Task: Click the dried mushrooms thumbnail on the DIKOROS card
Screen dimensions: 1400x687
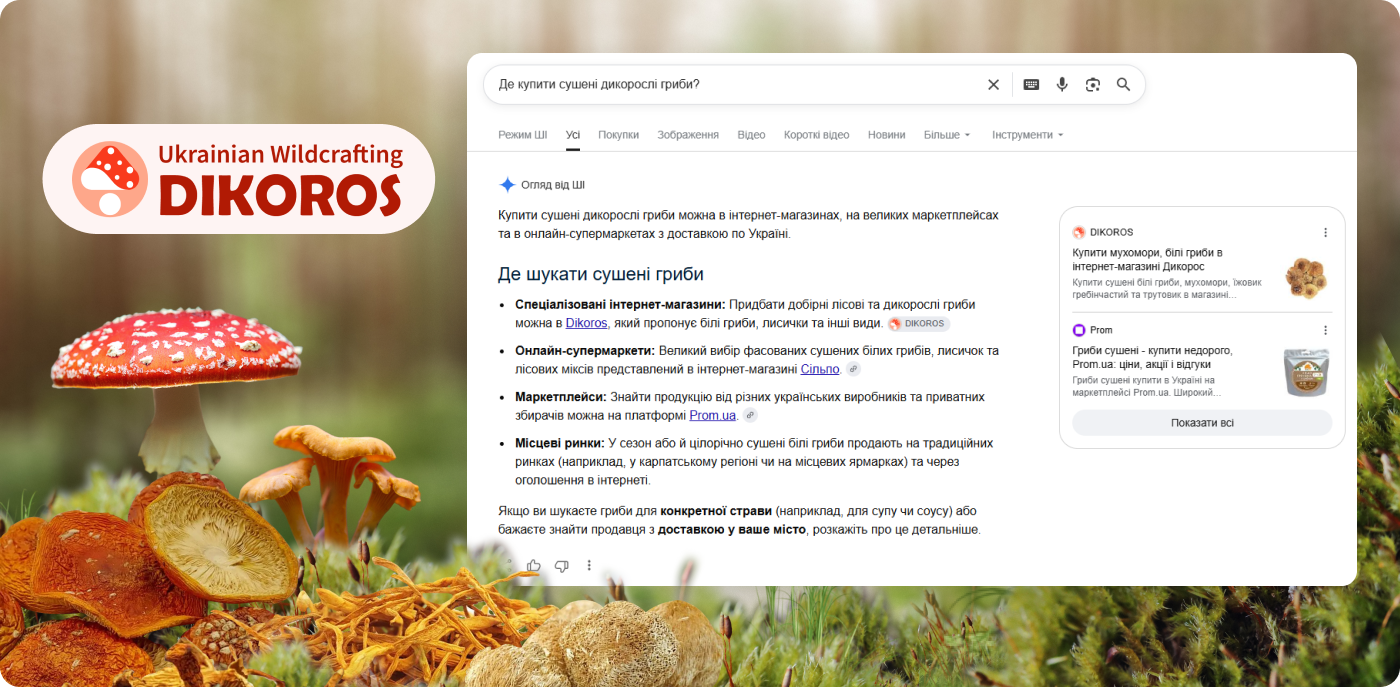Action: point(1306,277)
